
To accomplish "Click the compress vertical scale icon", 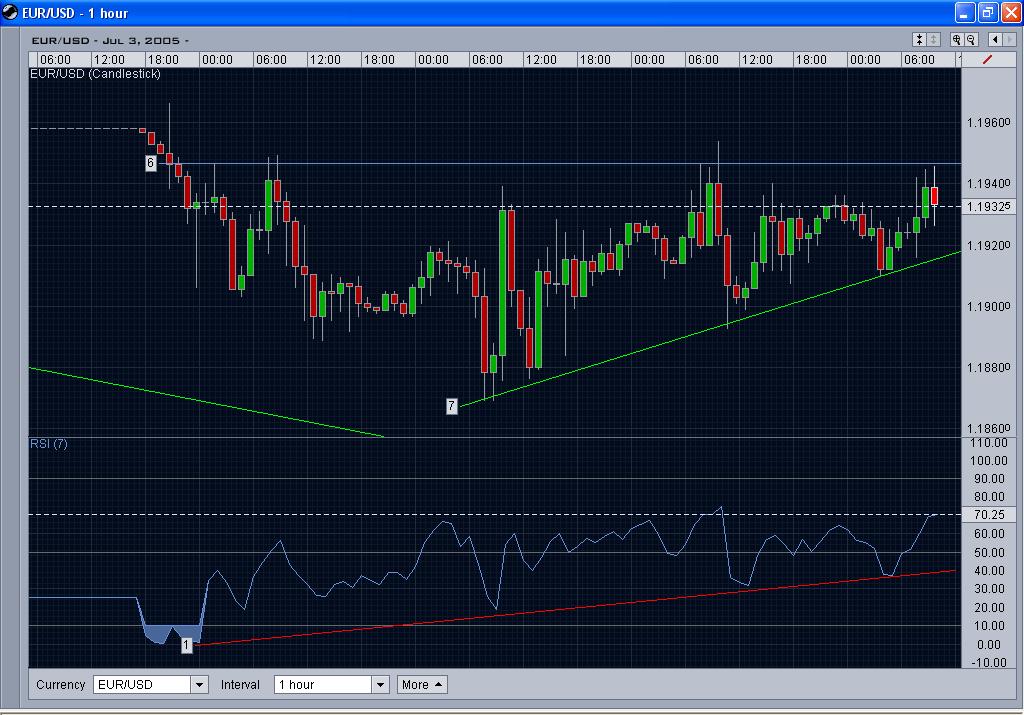I will pyautogui.click(x=919, y=39).
